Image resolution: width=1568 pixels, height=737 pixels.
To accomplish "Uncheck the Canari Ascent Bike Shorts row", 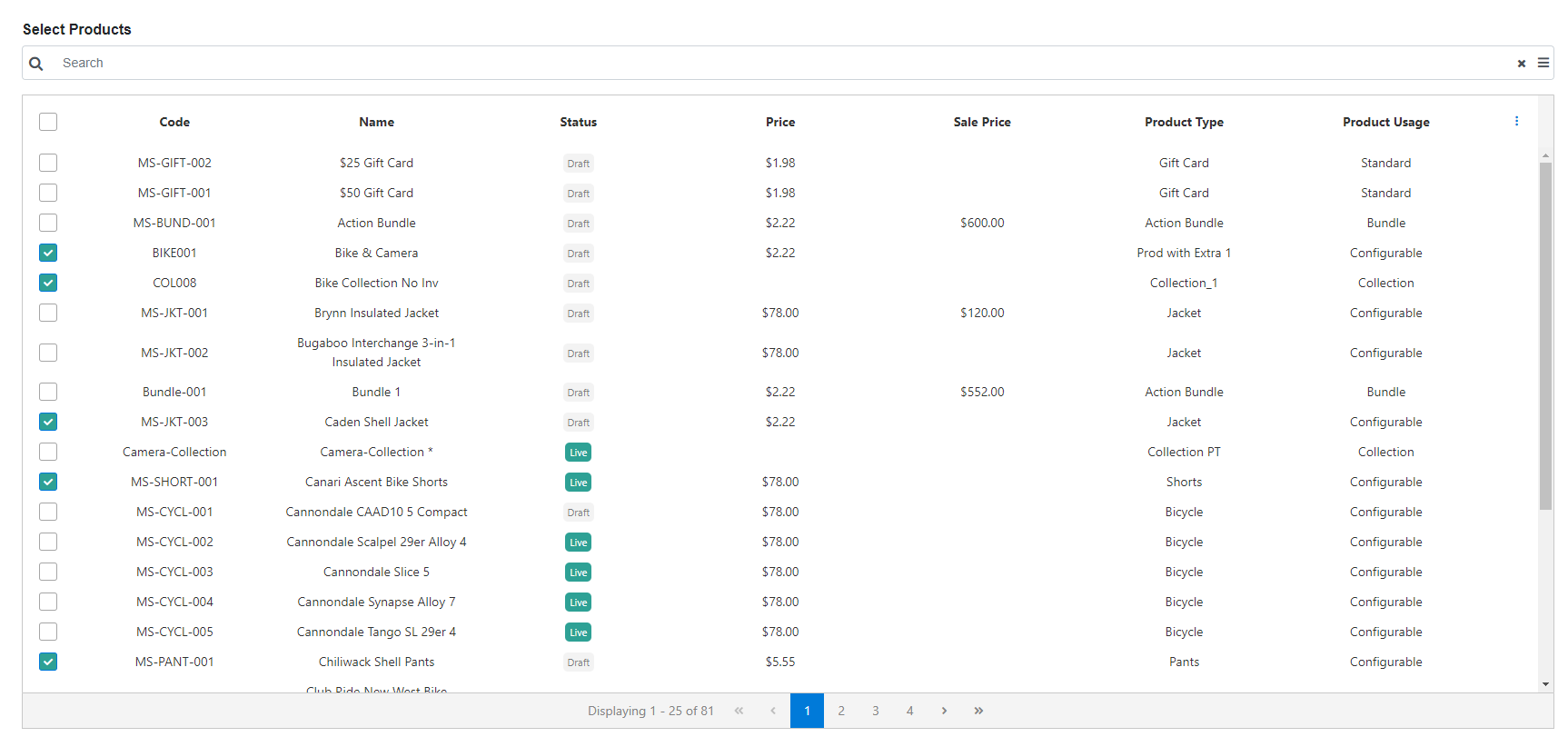I will point(48,482).
